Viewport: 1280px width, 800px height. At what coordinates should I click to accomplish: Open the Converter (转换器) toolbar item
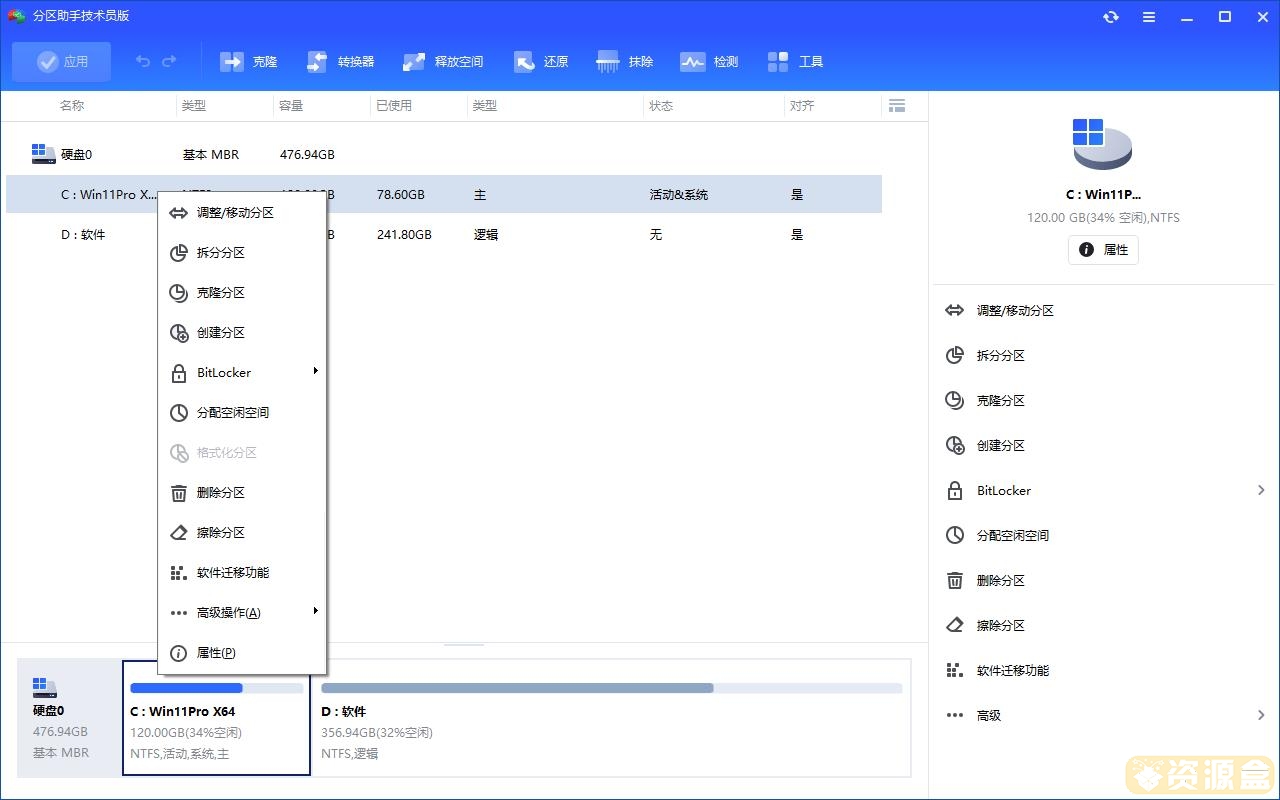pyautogui.click(x=340, y=62)
